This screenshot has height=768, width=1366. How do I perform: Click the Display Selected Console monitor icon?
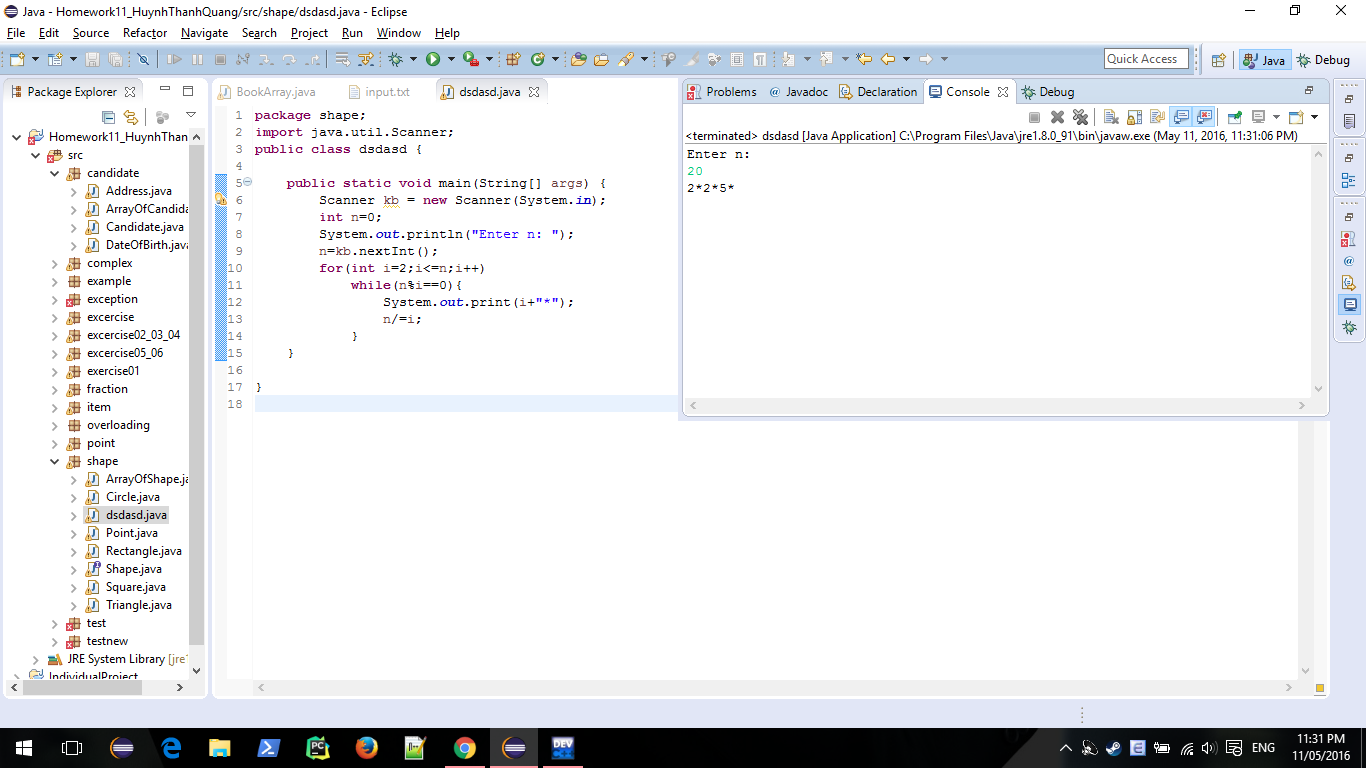tap(1259, 117)
